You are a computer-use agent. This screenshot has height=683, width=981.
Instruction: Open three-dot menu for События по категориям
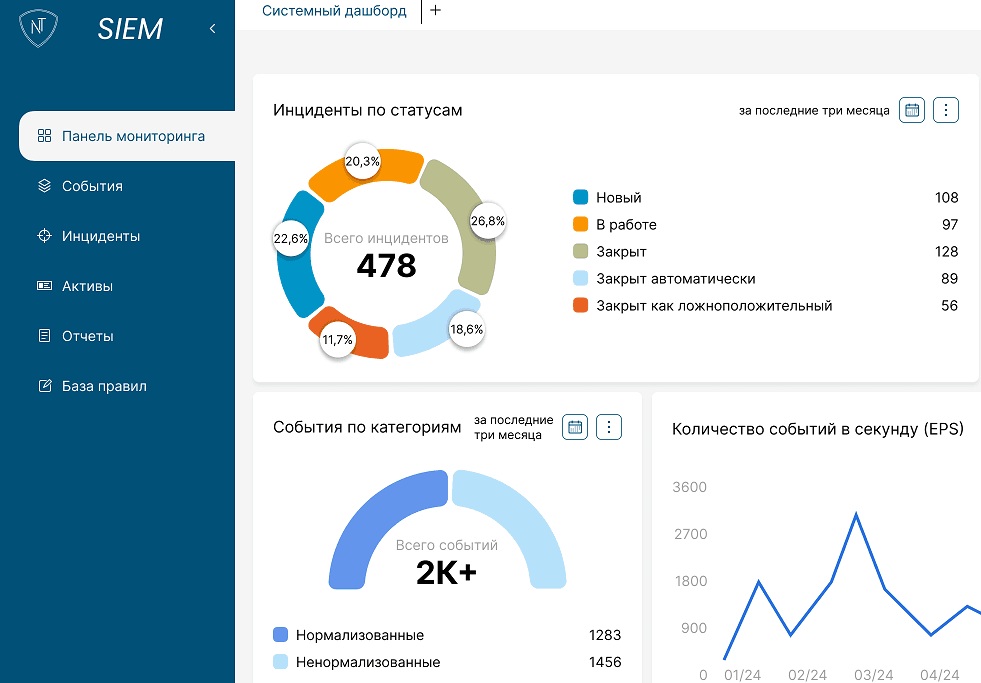click(x=609, y=427)
